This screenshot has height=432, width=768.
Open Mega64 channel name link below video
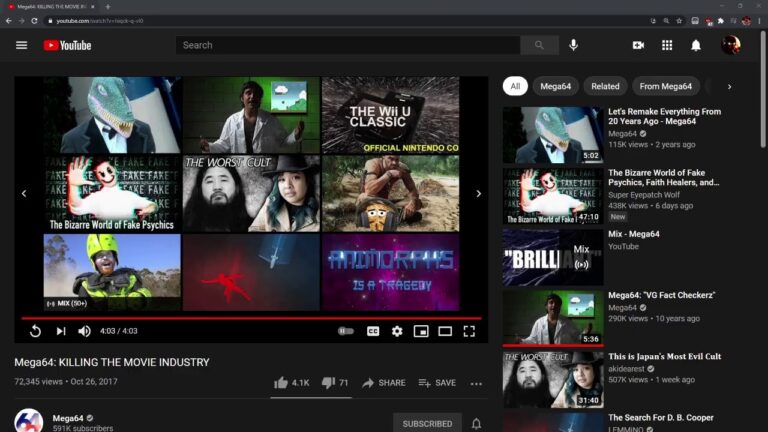(x=68, y=418)
